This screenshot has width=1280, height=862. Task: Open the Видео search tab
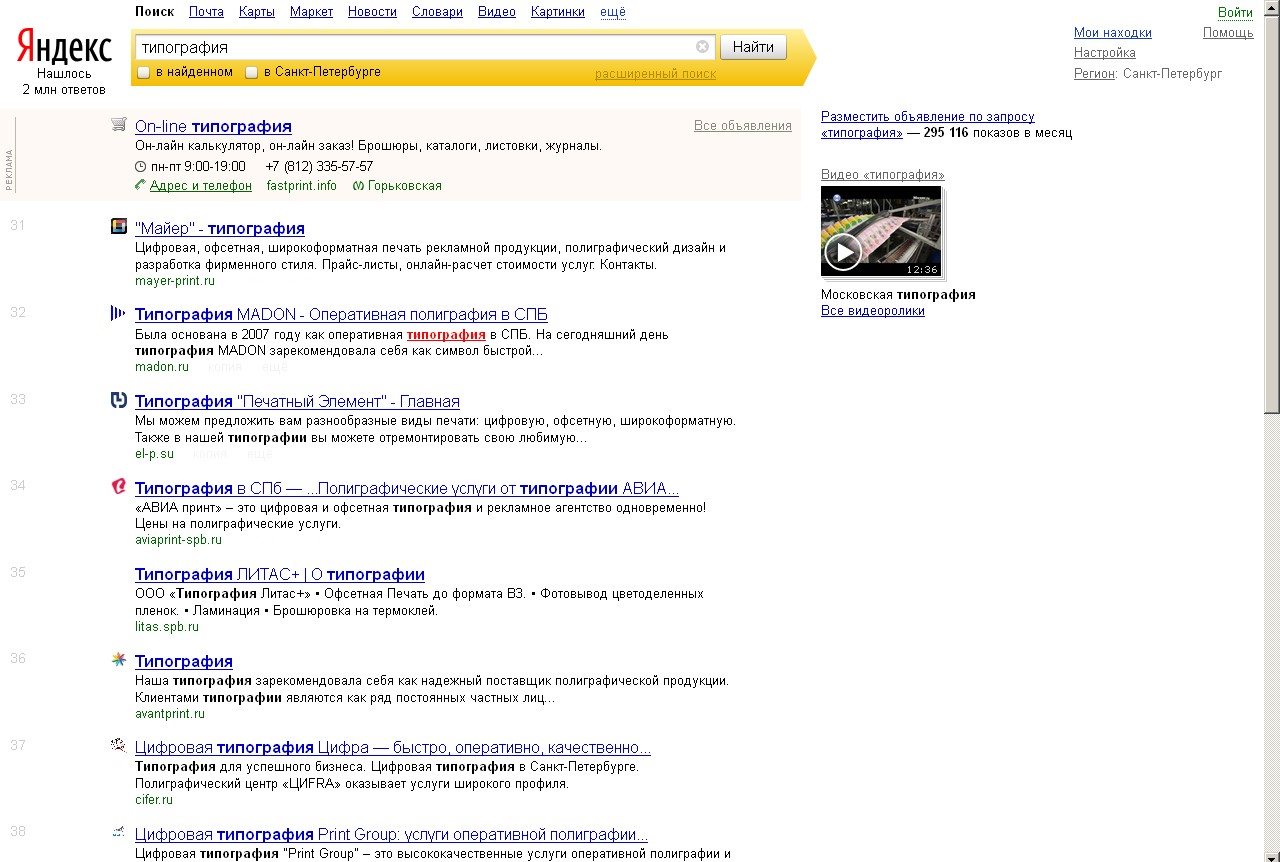497,12
